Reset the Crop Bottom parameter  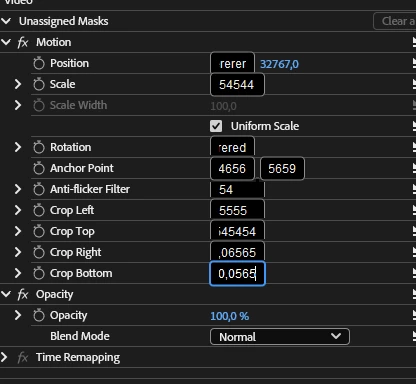(414, 273)
